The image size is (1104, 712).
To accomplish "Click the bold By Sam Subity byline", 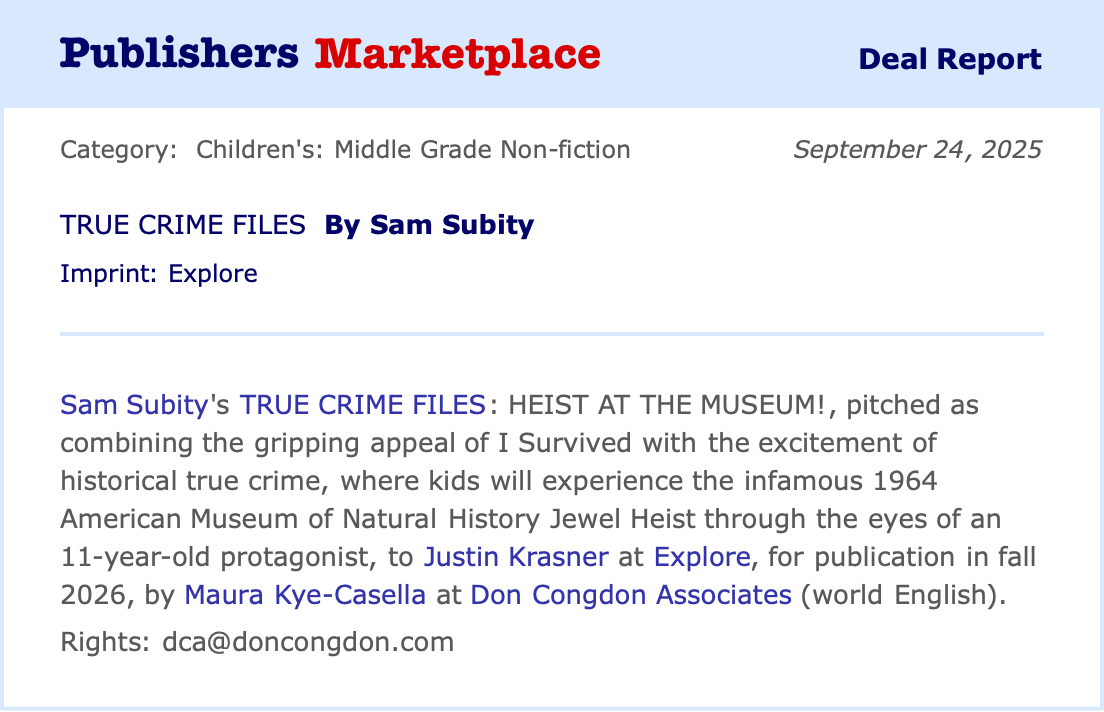I will pyautogui.click(x=429, y=225).
